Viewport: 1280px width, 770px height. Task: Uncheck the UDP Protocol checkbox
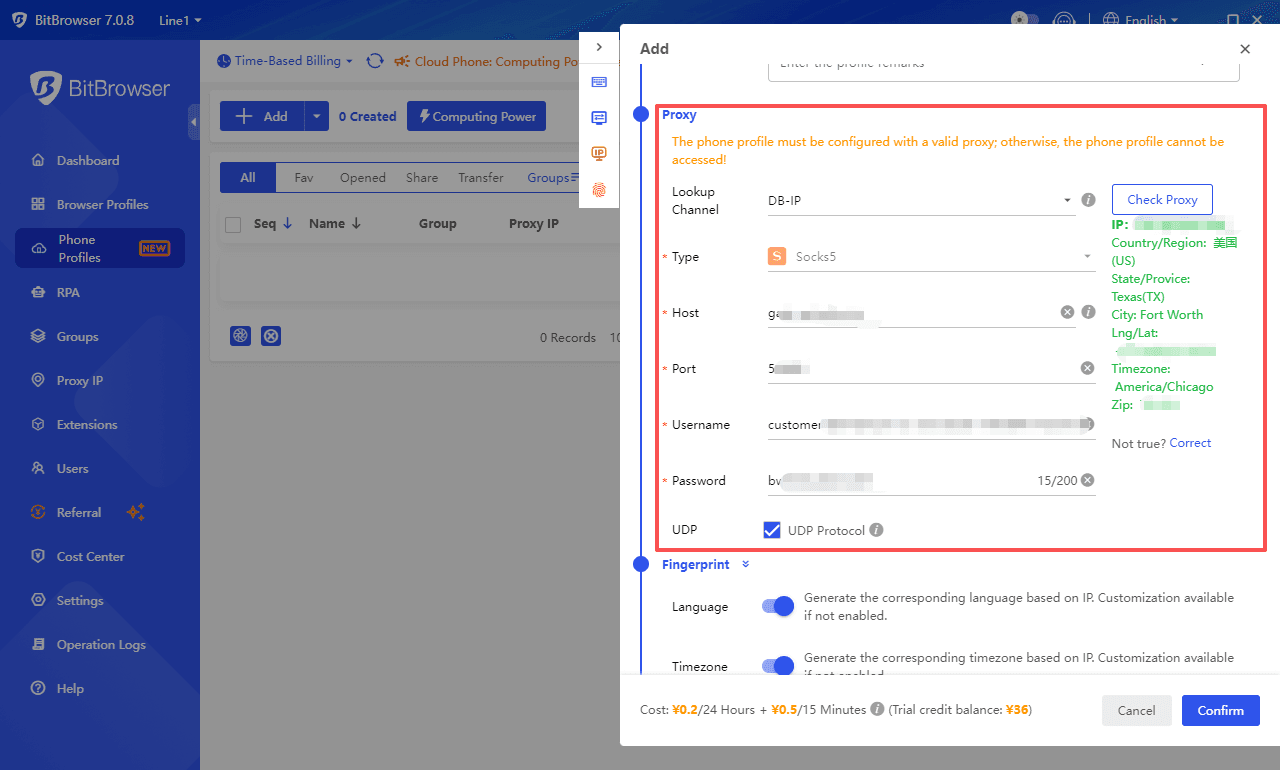point(772,530)
